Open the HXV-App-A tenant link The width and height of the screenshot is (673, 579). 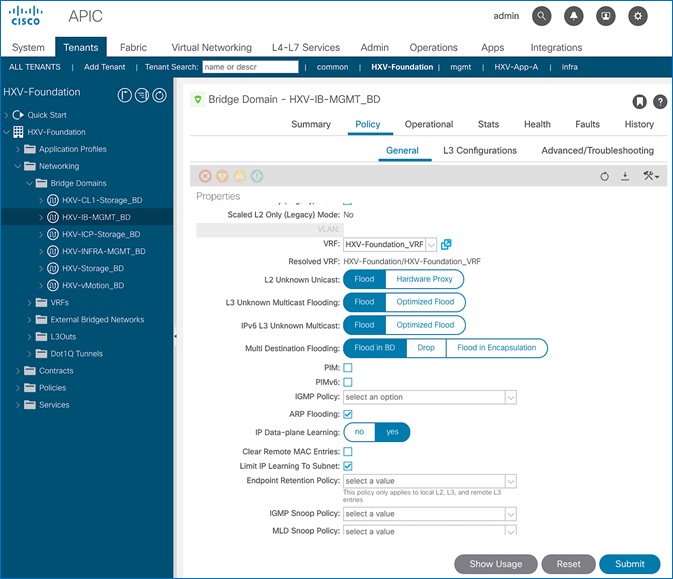click(516, 67)
